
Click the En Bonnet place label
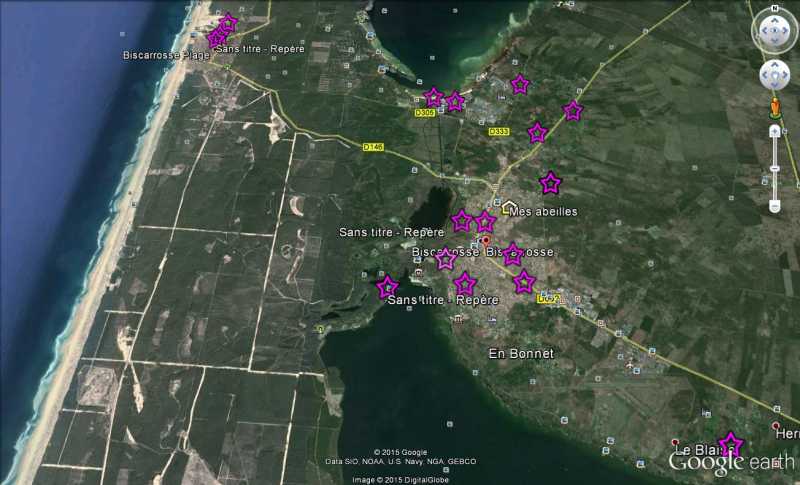[x=520, y=354]
